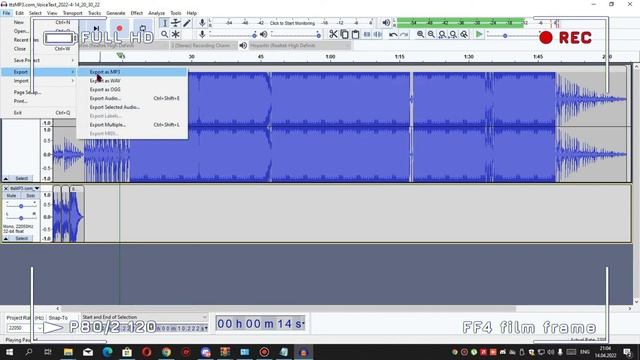Click the Copy icon in edit toolbar
Image resolution: width=640 pixels, height=360 pixels.
click(x=344, y=34)
